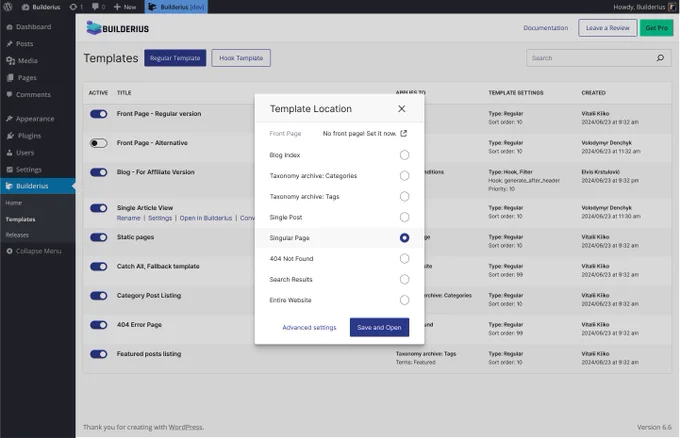680x438 pixels.
Task: Toggle Front Page - Regular version active
Action: tap(98, 114)
